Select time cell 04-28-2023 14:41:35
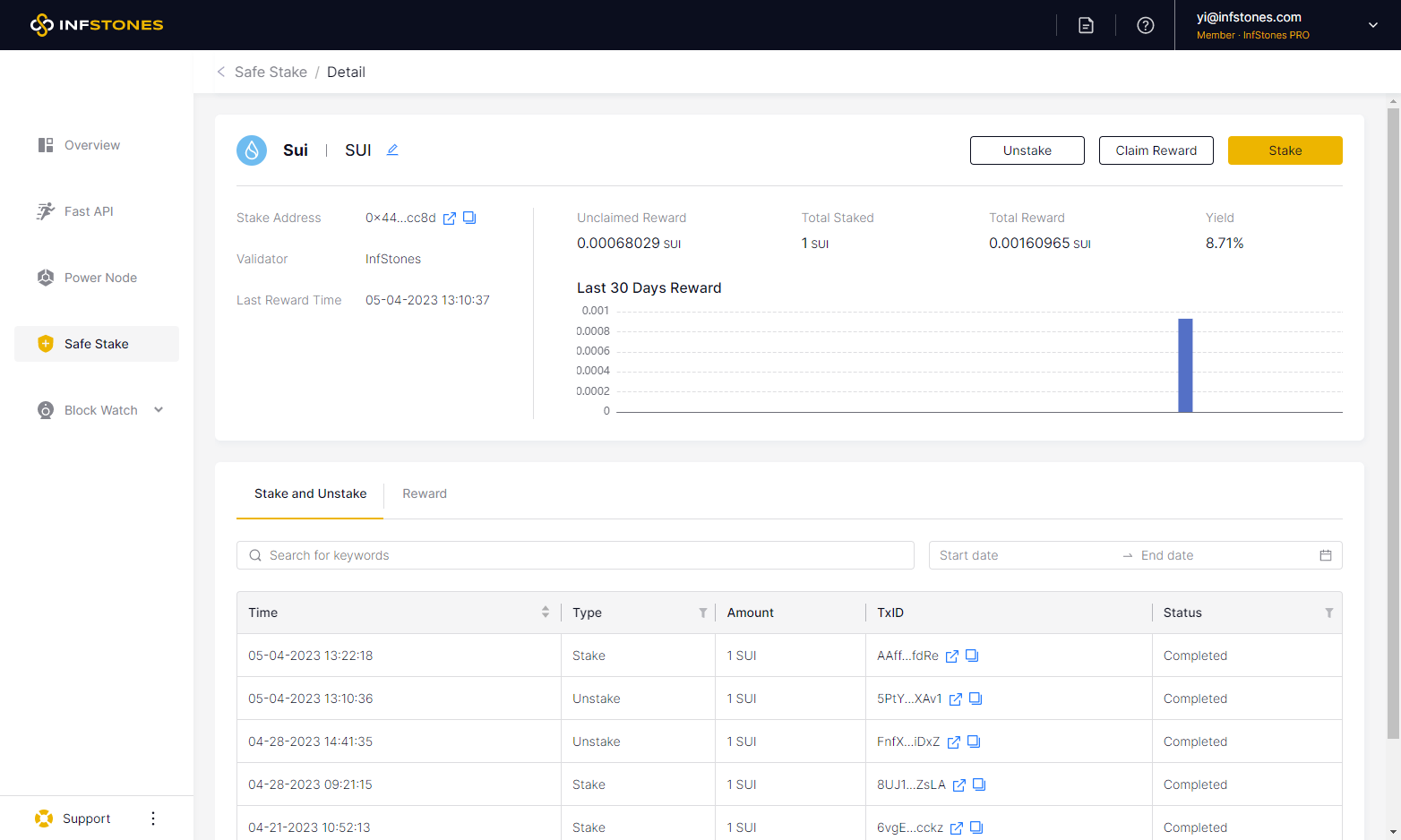This screenshot has width=1401, height=840. 311,741
